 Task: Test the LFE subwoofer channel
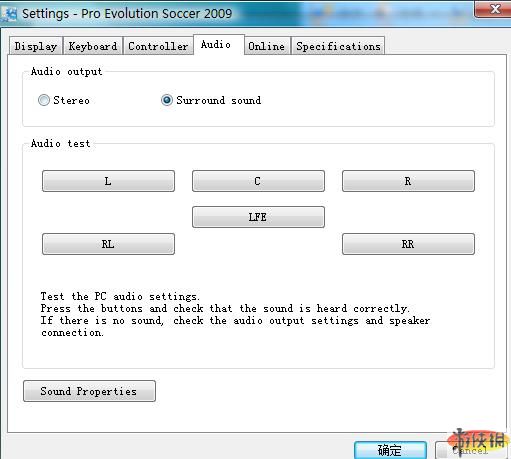pos(258,217)
